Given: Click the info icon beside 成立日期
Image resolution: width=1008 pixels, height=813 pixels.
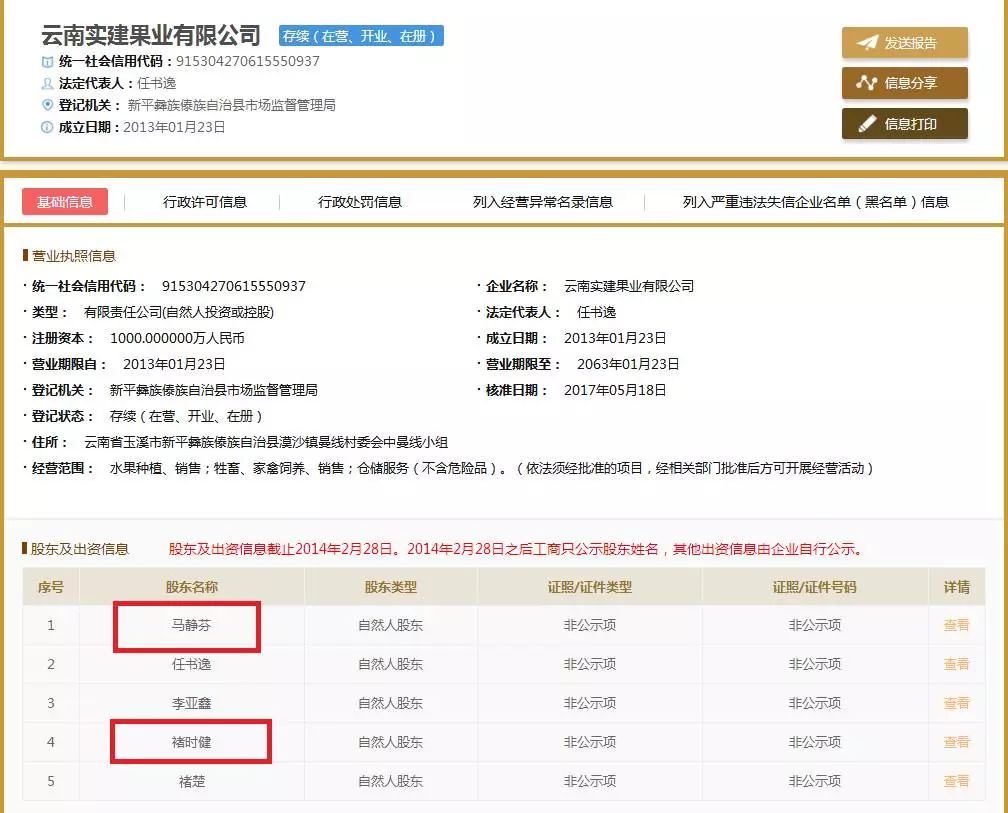Looking at the screenshot, I should click(47, 127).
